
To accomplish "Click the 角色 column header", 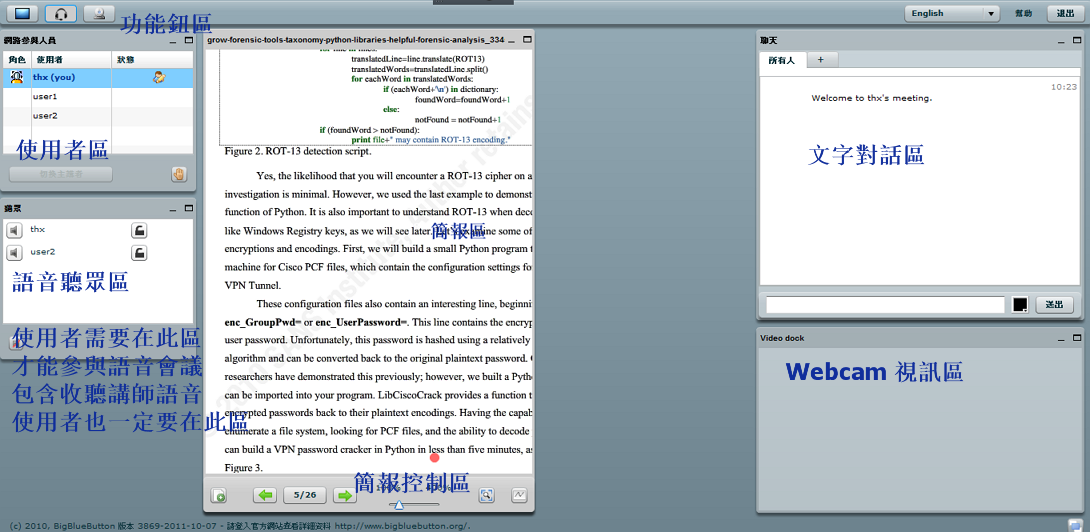I will pyautogui.click(x=17, y=60).
